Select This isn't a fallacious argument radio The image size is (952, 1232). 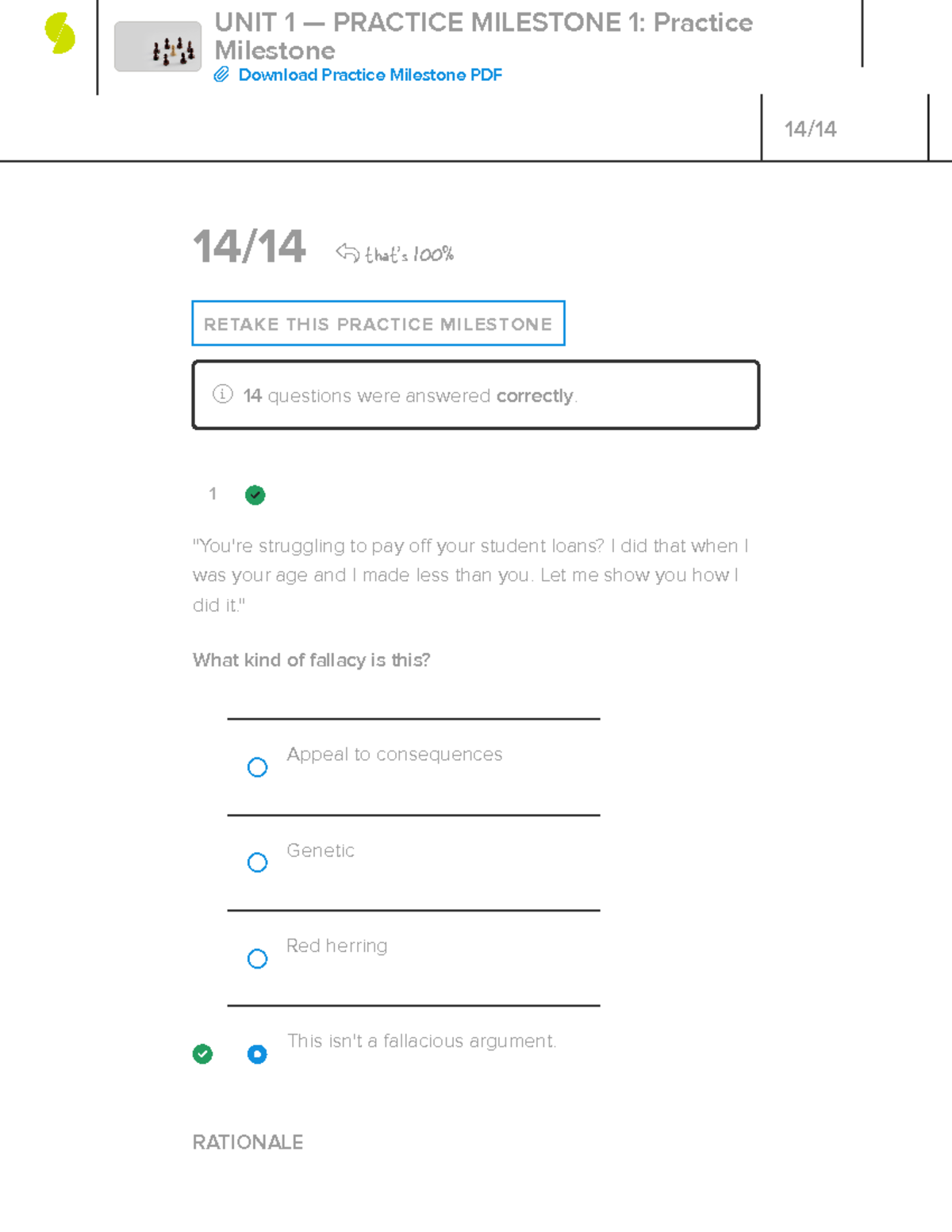point(257,1054)
